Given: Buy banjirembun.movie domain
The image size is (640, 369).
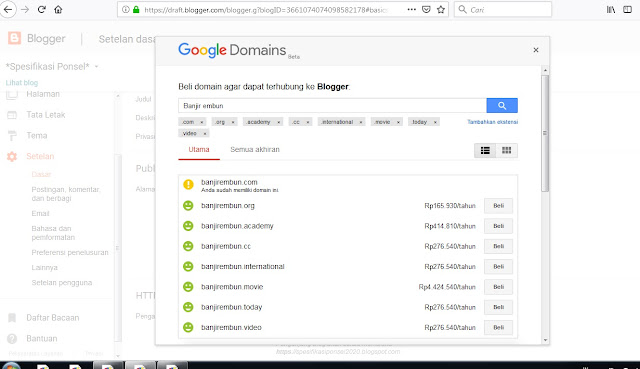Looking at the screenshot, I should click(498, 287).
